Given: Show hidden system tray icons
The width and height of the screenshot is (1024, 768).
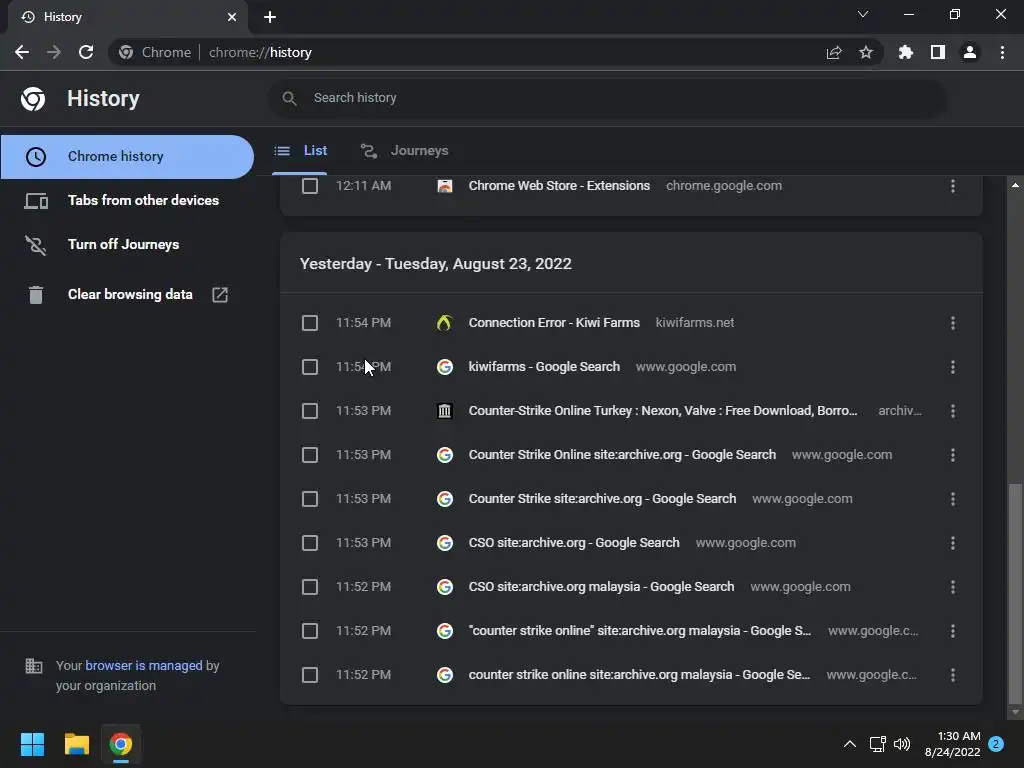Looking at the screenshot, I should tap(850, 744).
